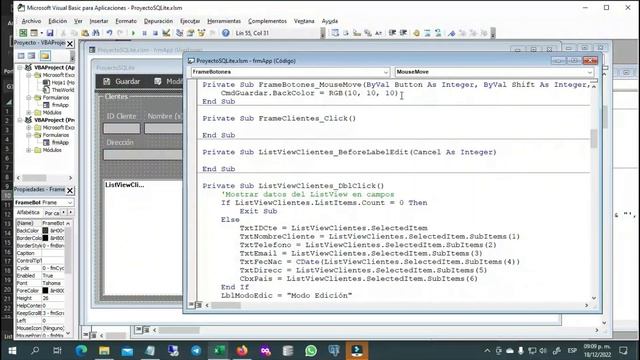The image size is (640, 360).
Task: Close the Propiedades panel
Action: click(70, 191)
